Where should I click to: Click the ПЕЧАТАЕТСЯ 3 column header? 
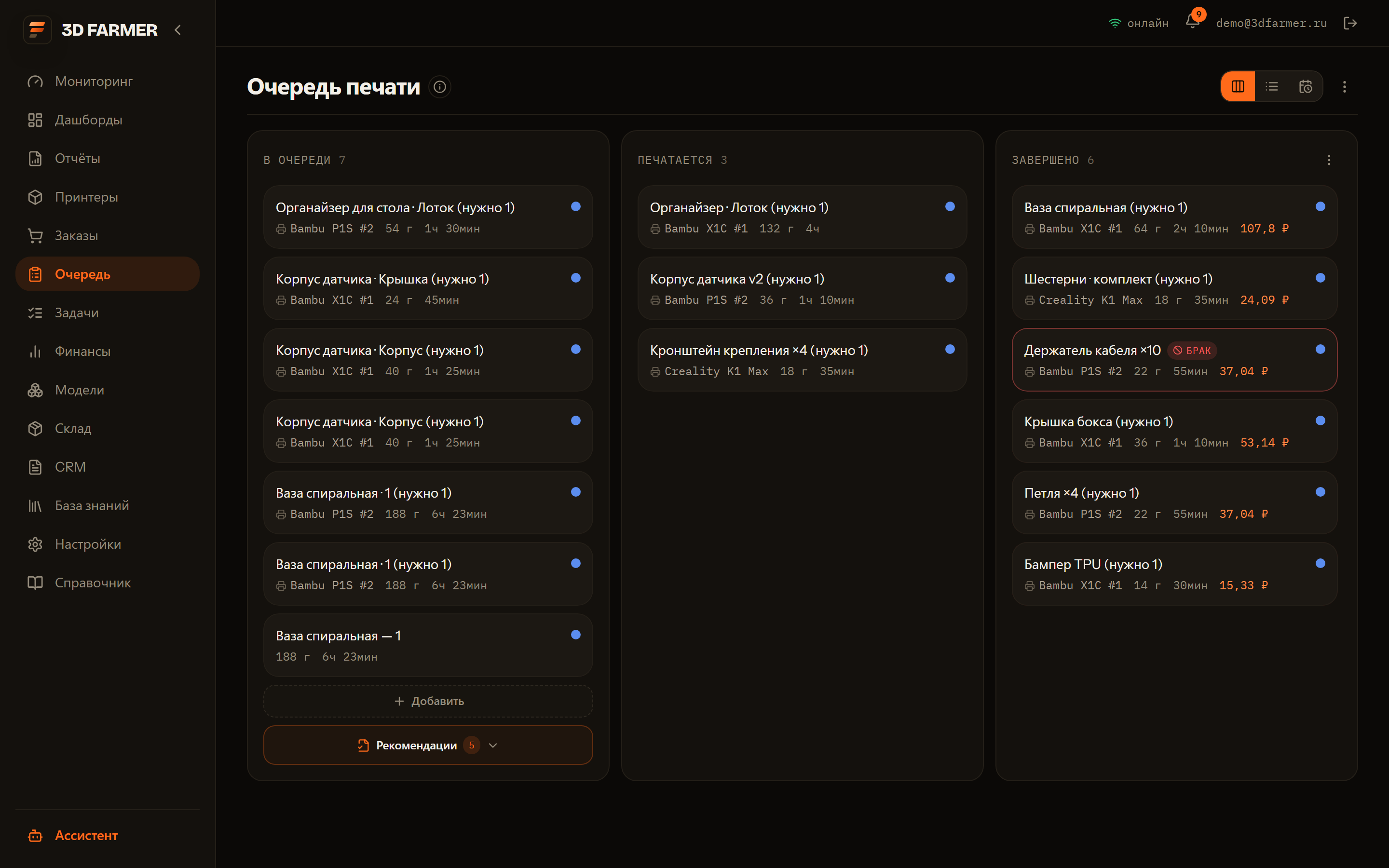682,160
